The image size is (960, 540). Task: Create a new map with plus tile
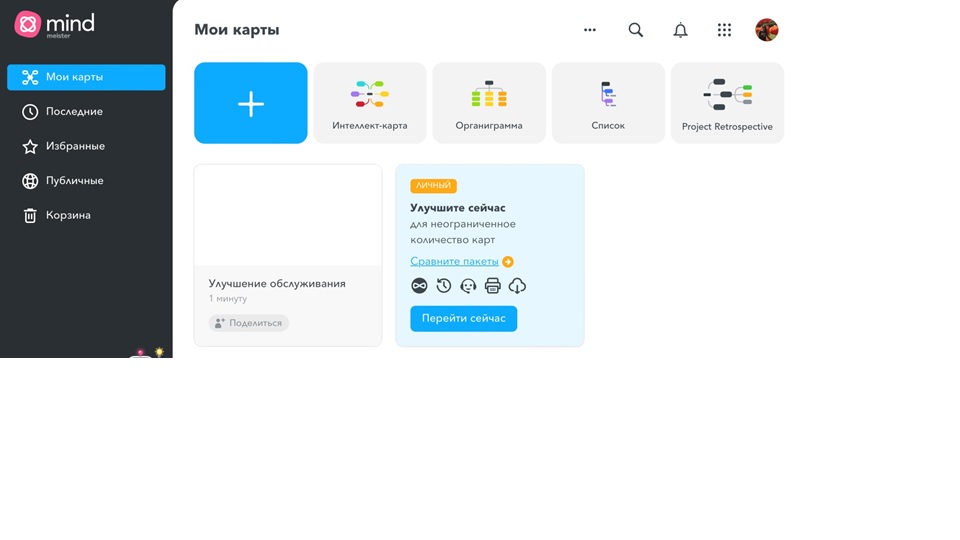tap(251, 103)
